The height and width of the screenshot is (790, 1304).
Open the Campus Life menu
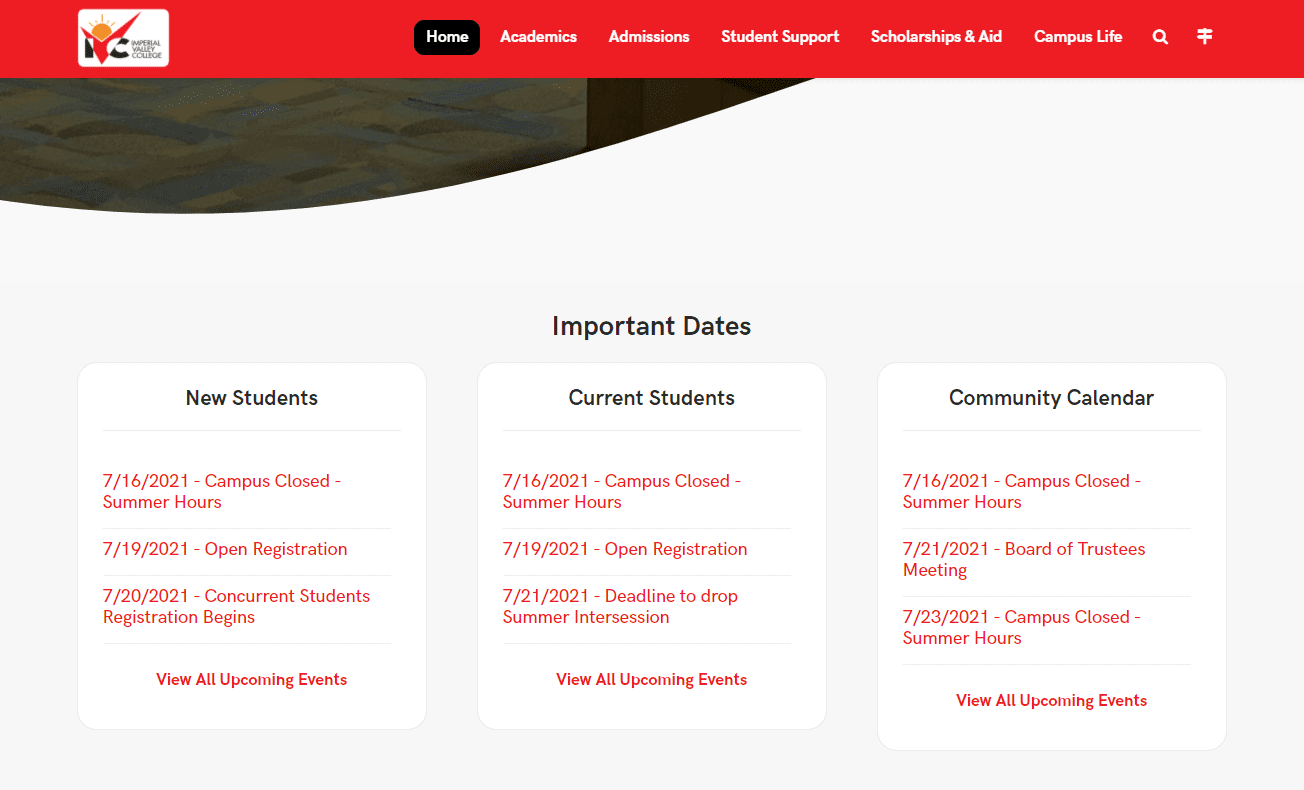[1078, 37]
